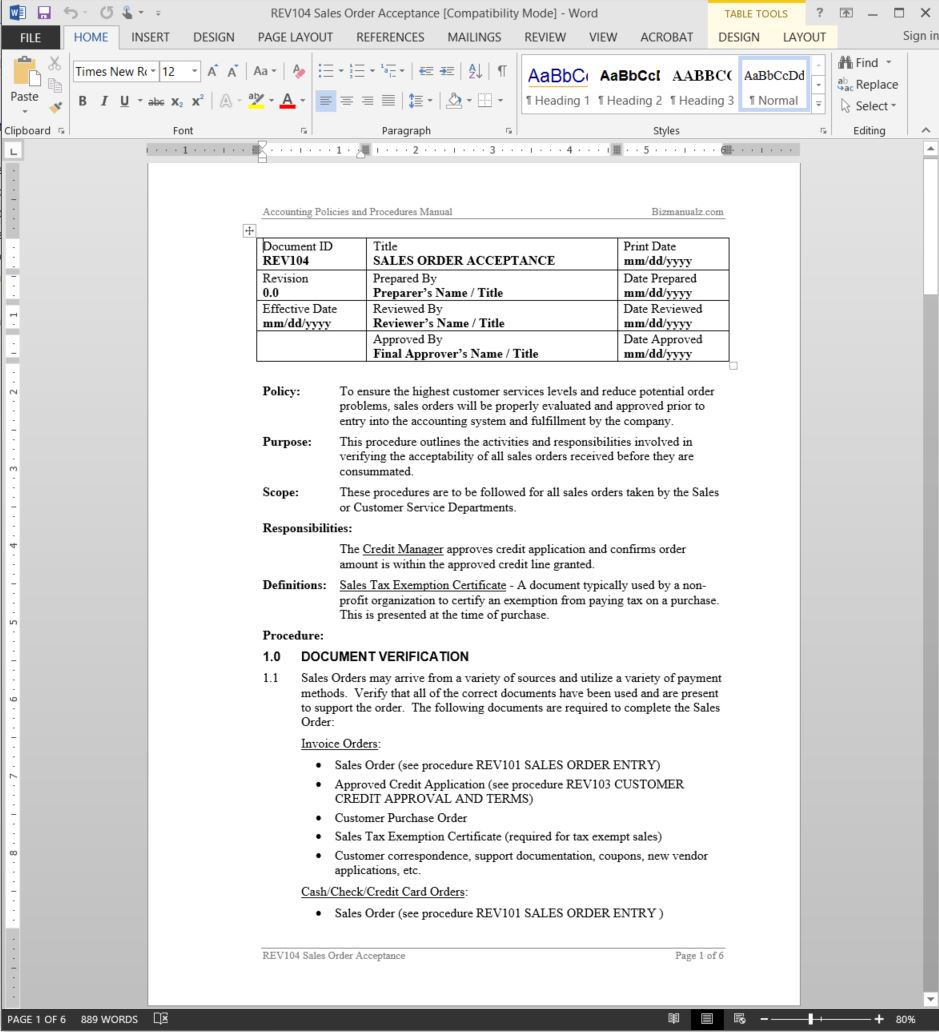Toggle center alignment
Screen dimensions: 939x1032
[x=345, y=101]
